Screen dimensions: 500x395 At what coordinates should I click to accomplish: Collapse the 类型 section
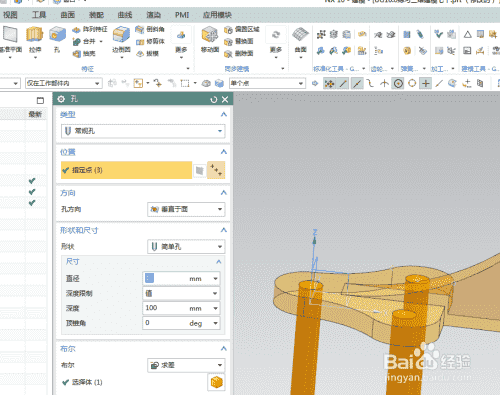(x=224, y=114)
